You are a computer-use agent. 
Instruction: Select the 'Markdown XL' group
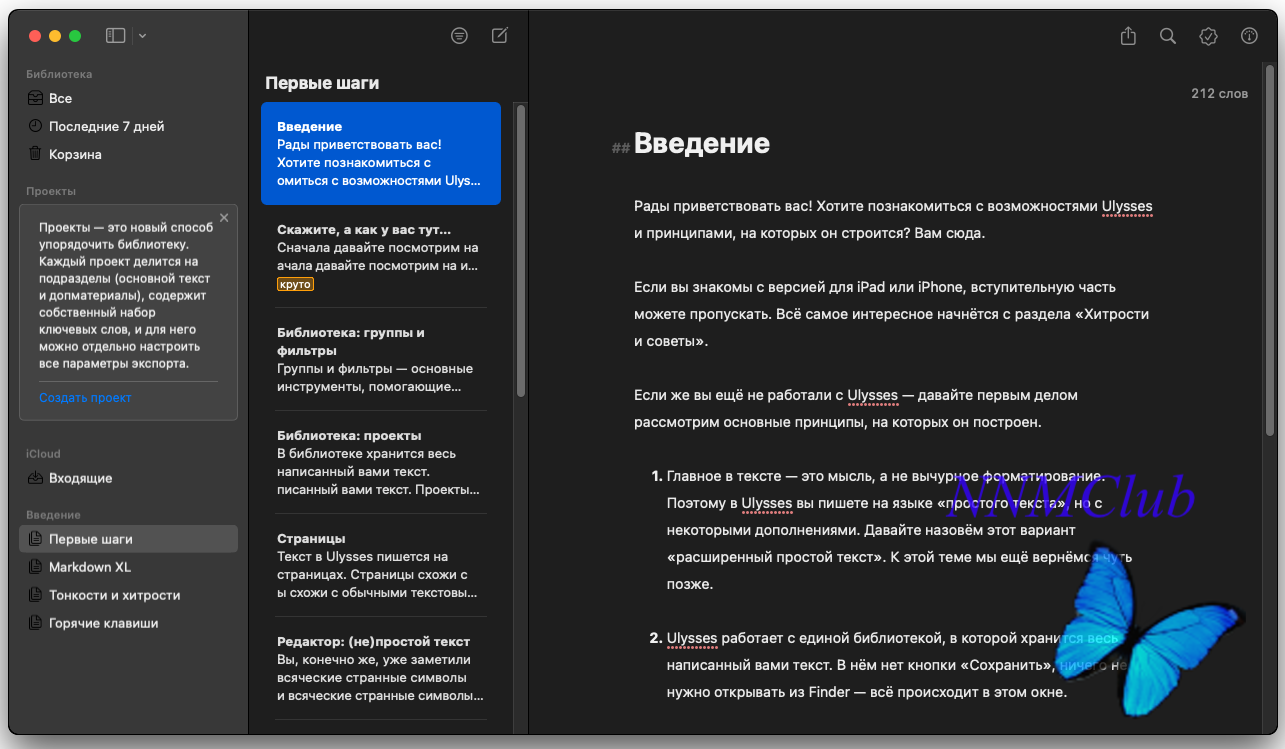(x=90, y=567)
